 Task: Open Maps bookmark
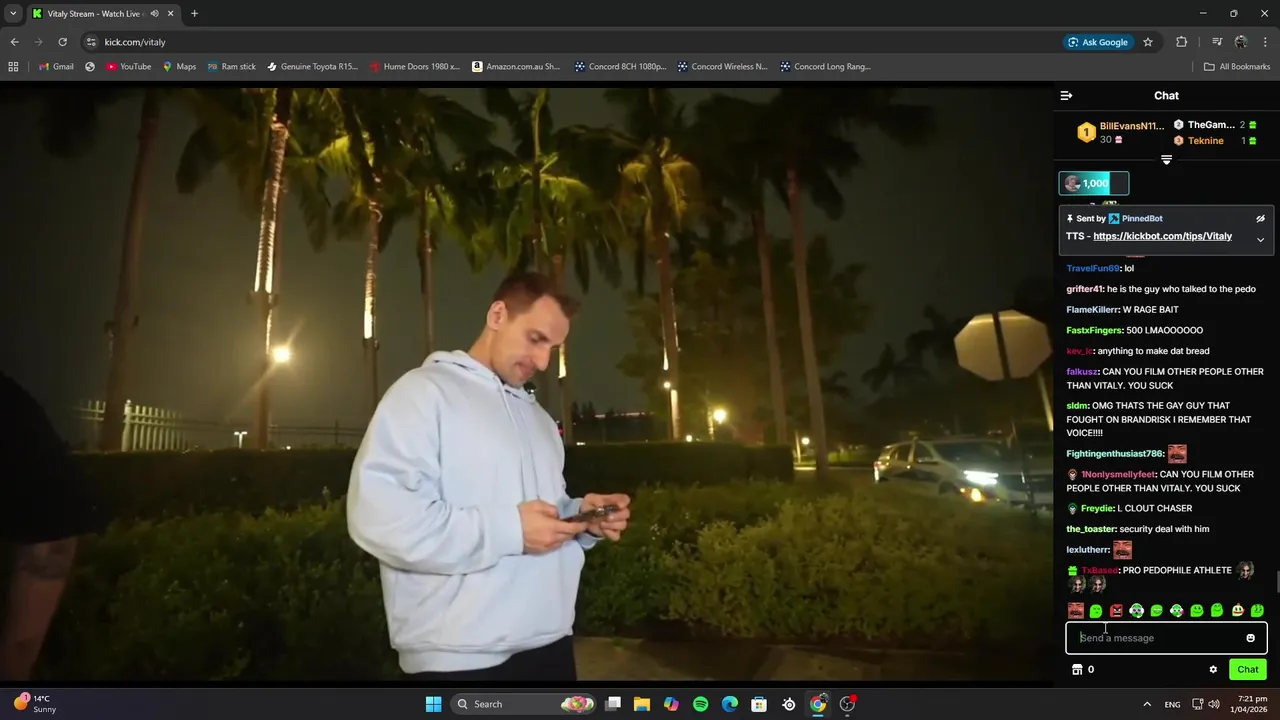(x=179, y=67)
